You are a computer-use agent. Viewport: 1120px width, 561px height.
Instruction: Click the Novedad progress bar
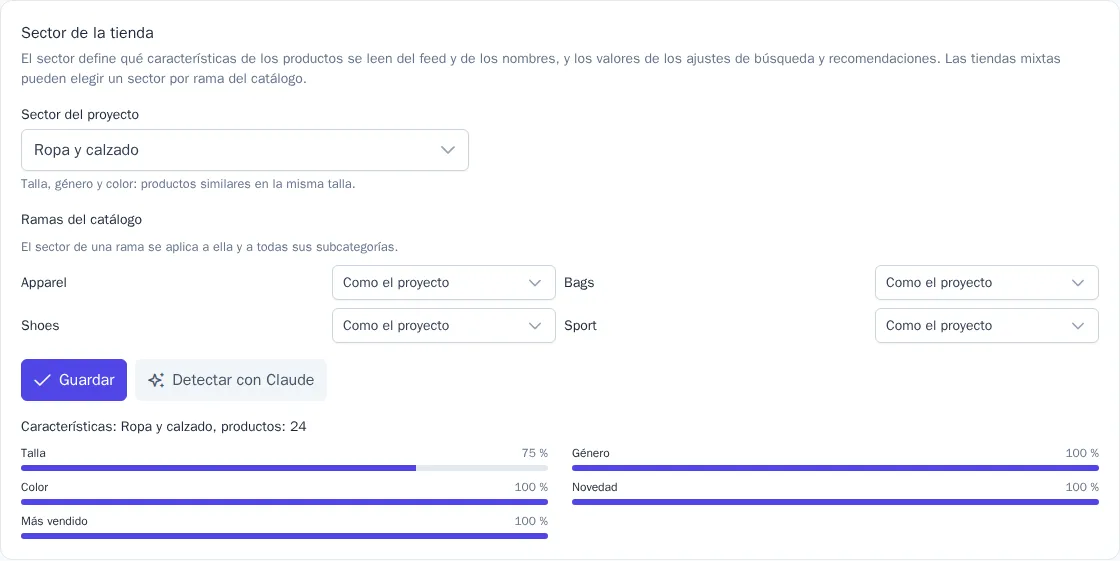pos(835,502)
